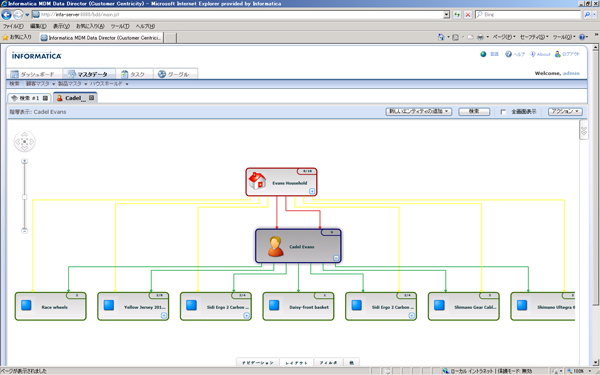Click the ログアウト user icon
This screenshot has height=375, width=600.
pos(558,54)
